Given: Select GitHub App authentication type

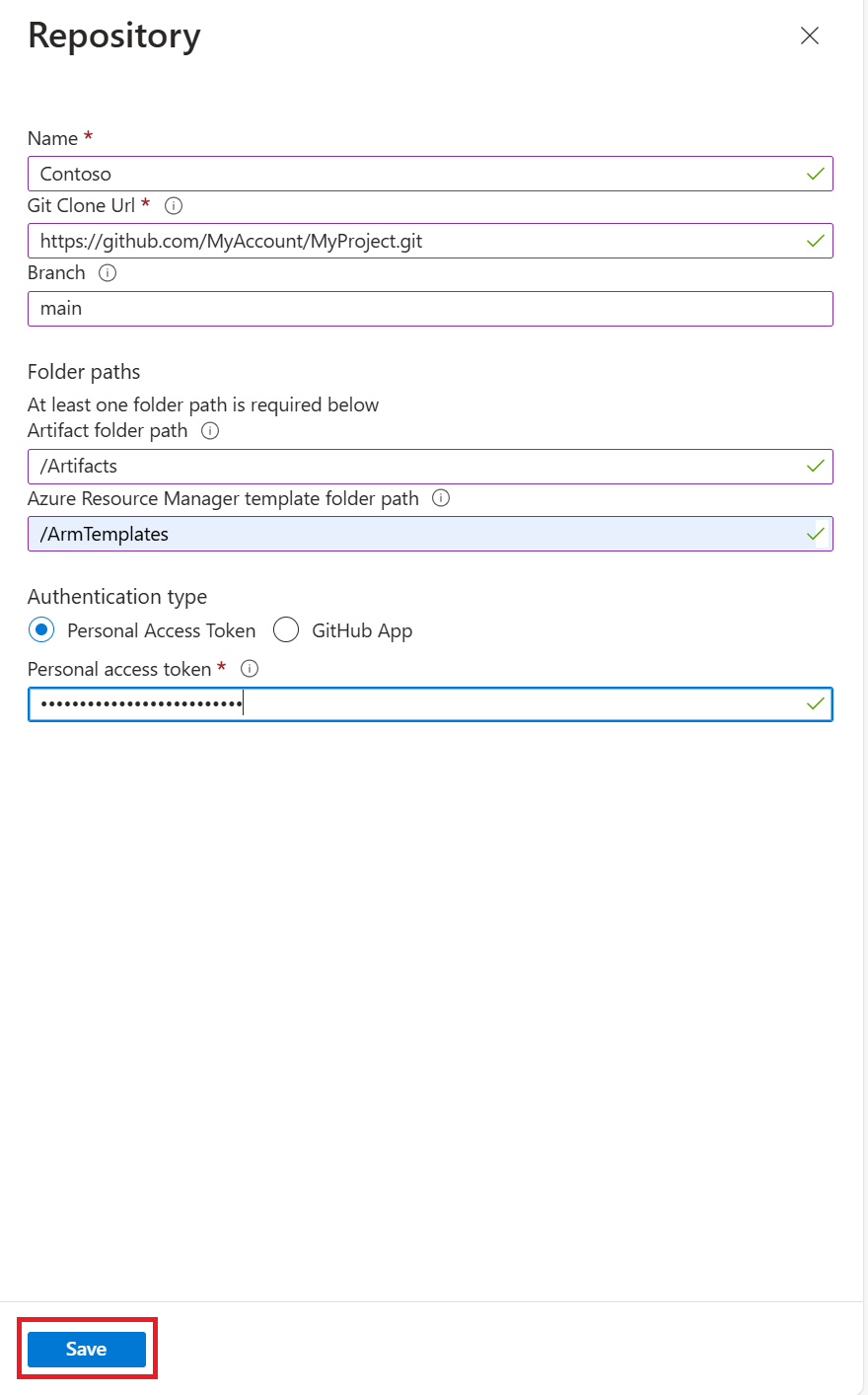Looking at the screenshot, I should [286, 630].
